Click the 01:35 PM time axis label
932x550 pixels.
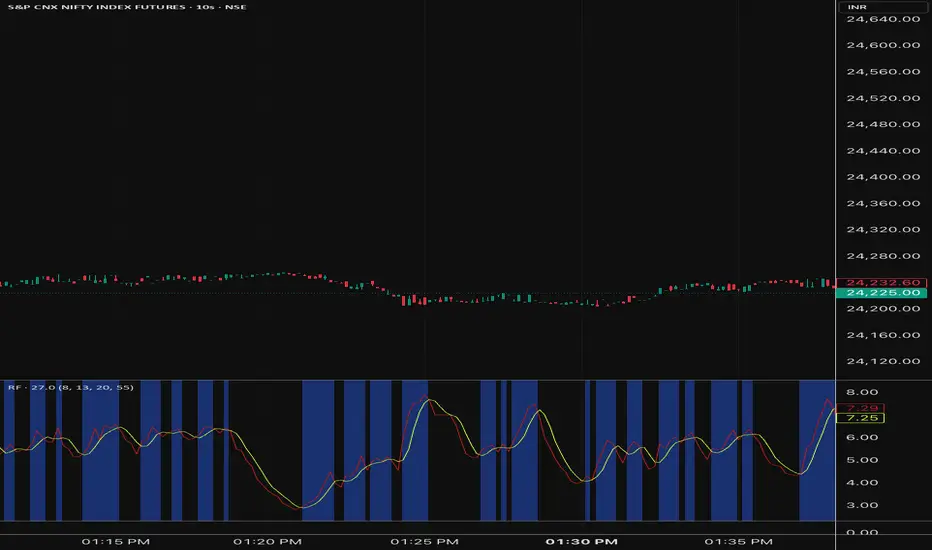738,542
